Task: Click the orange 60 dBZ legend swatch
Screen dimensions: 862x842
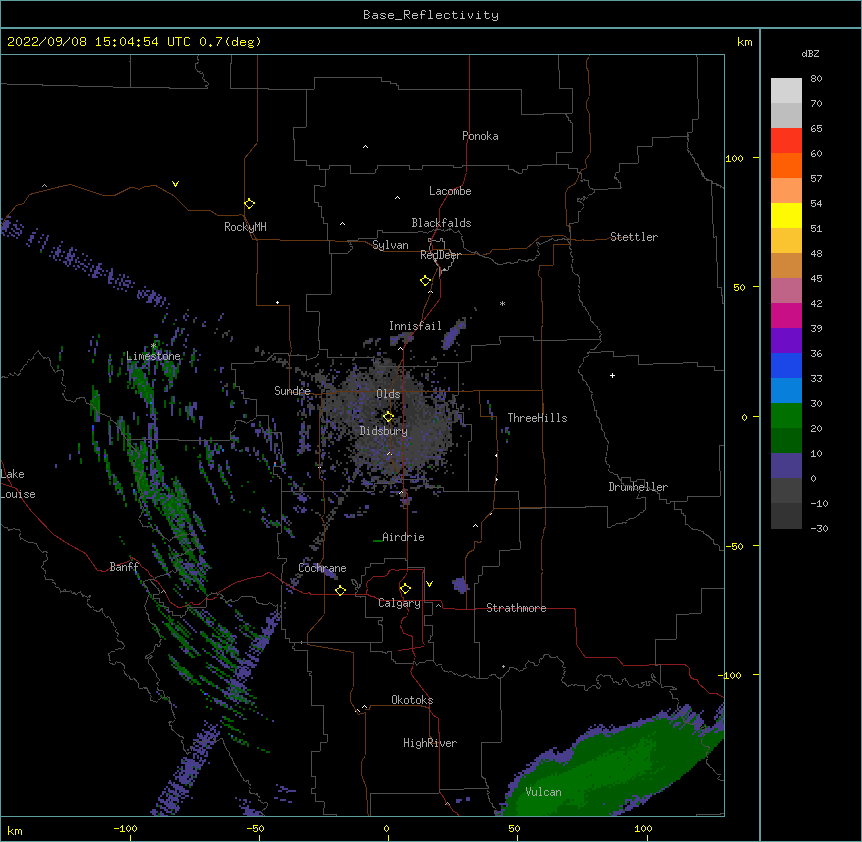Action: point(786,165)
